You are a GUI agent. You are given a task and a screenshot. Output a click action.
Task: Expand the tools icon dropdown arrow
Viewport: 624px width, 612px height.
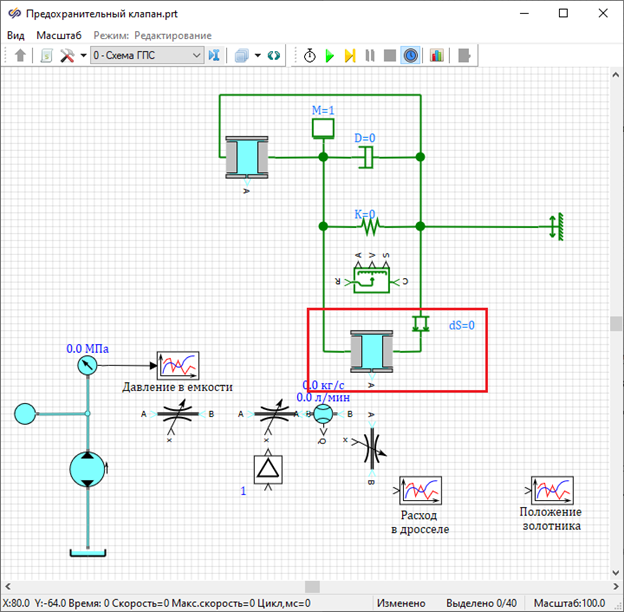[82, 56]
